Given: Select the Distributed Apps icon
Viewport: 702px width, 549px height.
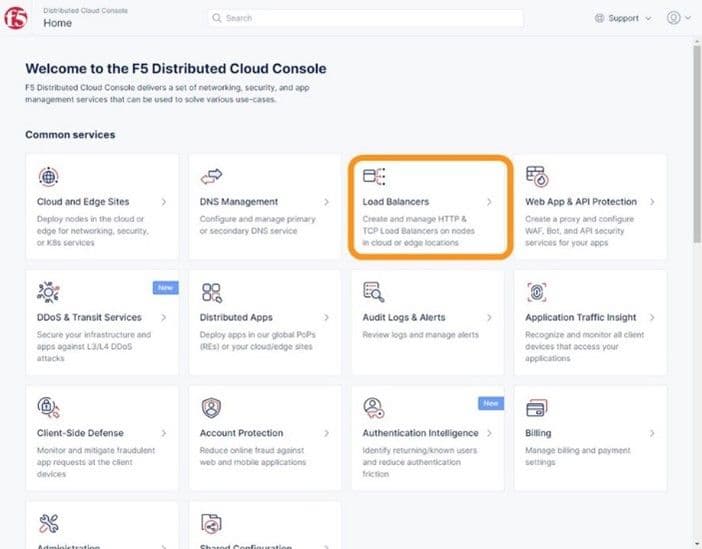Looking at the screenshot, I should coord(212,292).
